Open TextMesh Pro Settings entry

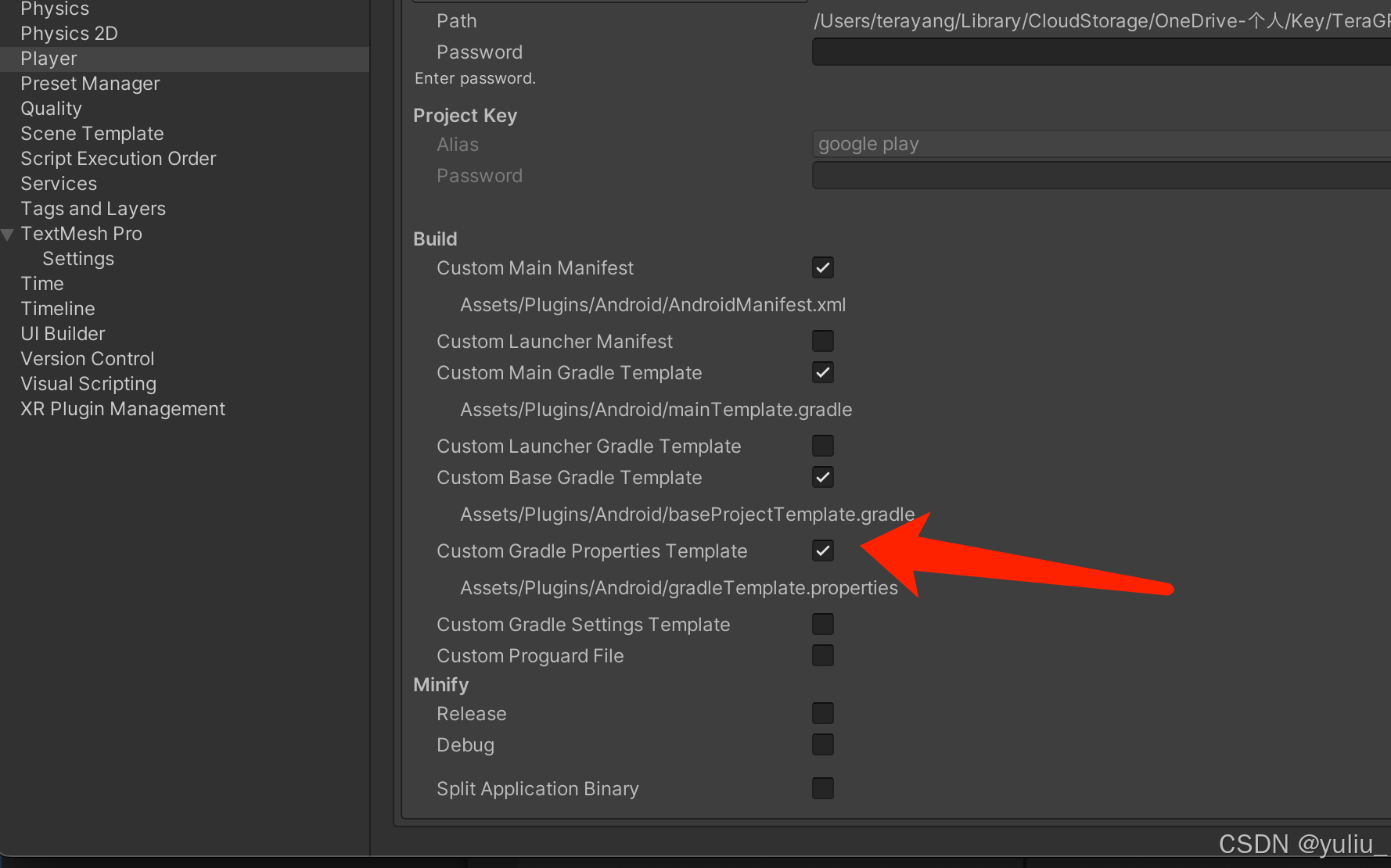tap(78, 258)
